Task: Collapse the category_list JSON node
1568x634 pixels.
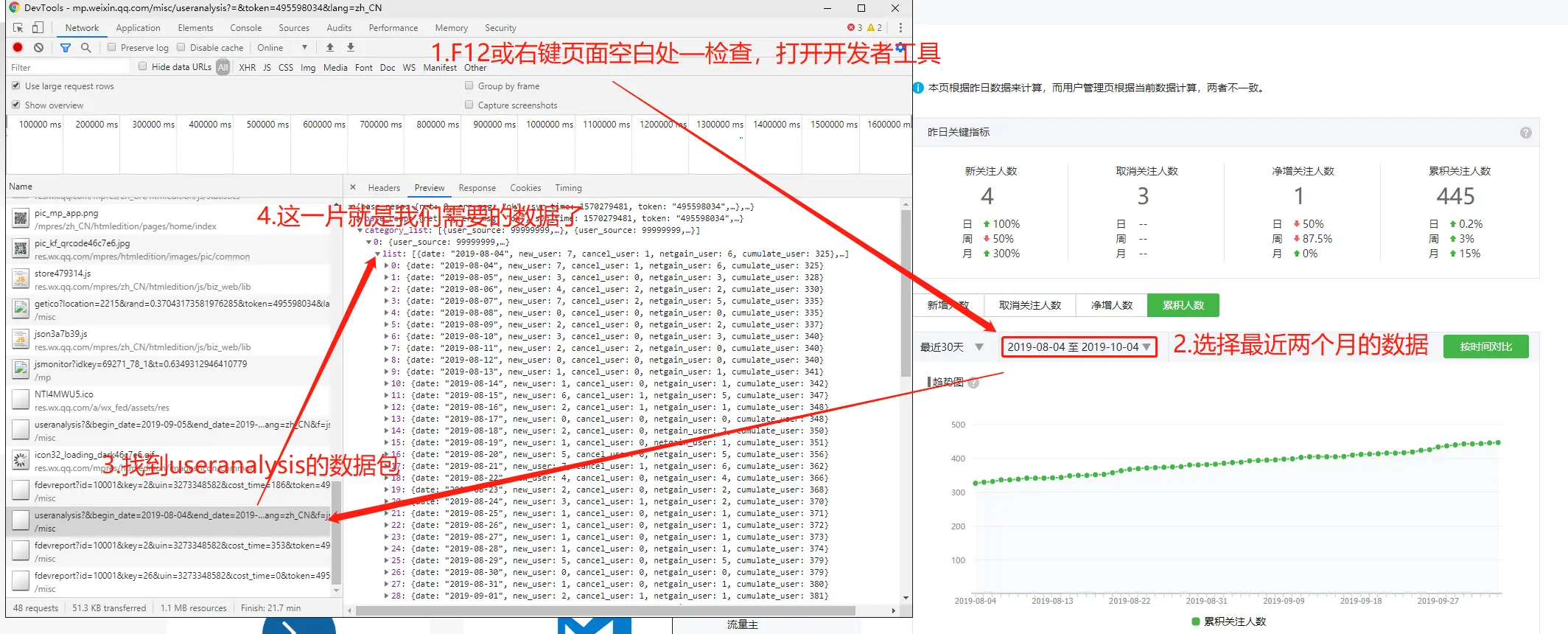Action: pyautogui.click(x=360, y=230)
